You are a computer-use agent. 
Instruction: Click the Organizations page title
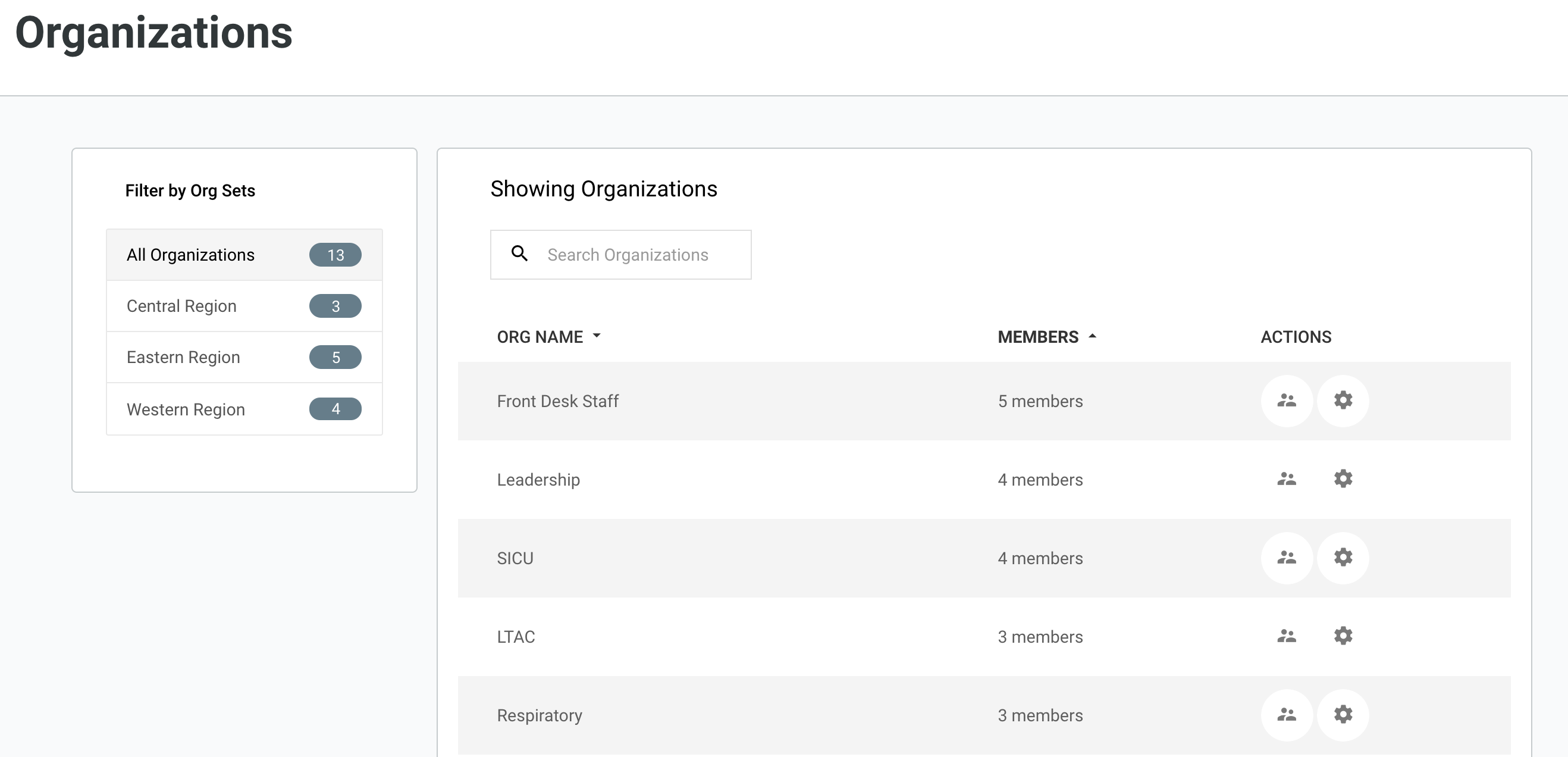[x=154, y=33]
